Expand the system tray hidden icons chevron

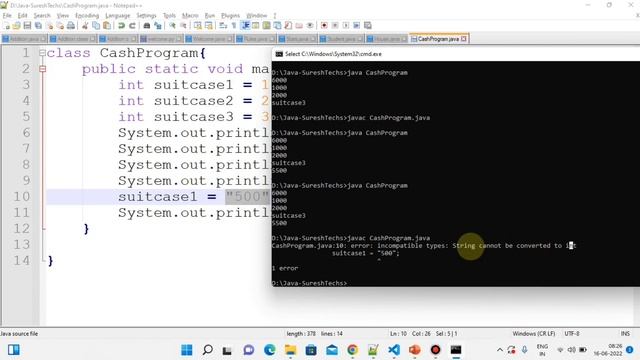click(500, 350)
